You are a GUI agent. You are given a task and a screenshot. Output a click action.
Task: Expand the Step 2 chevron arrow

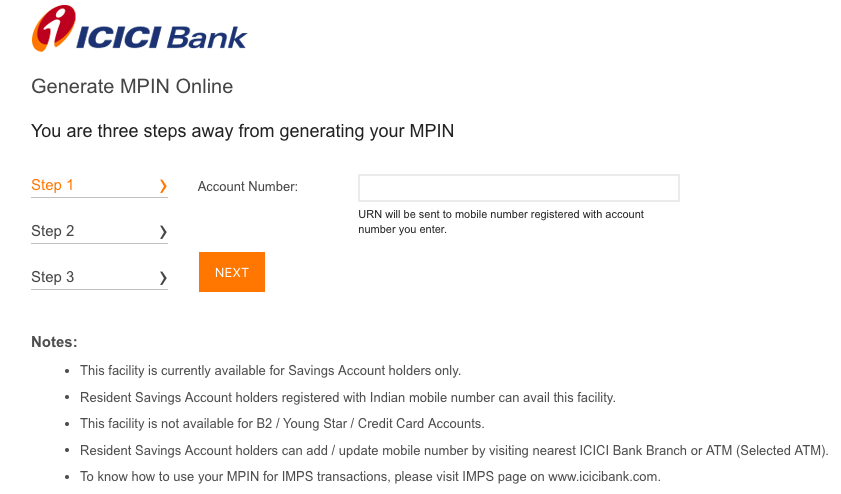point(163,232)
